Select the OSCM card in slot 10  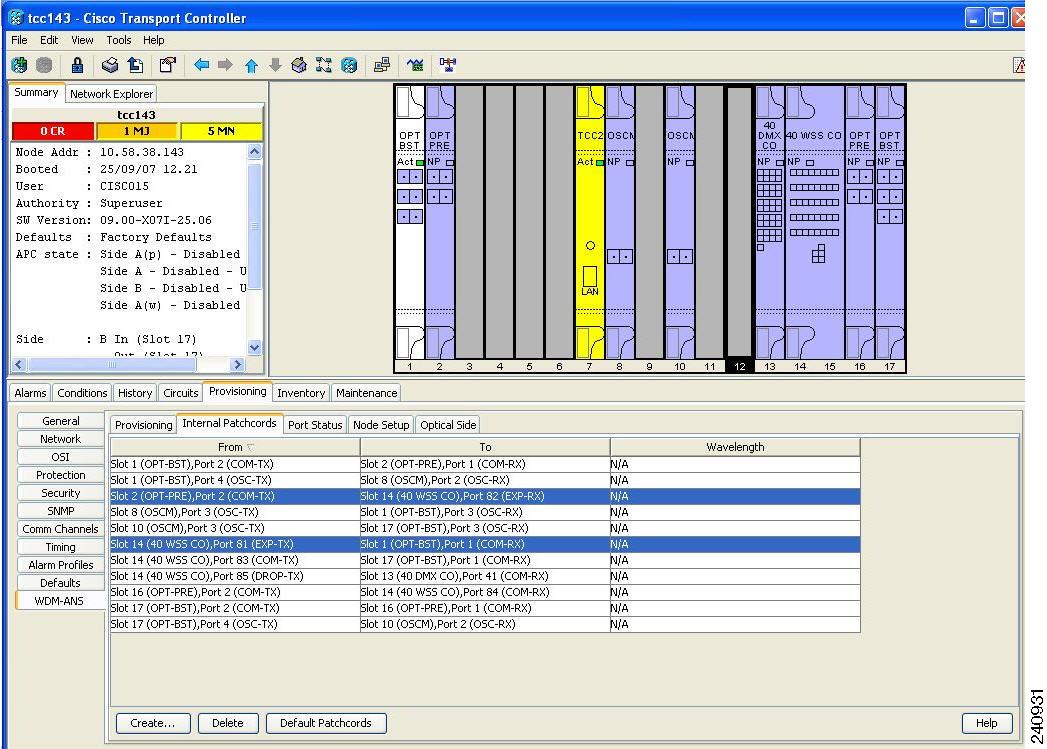(x=680, y=222)
